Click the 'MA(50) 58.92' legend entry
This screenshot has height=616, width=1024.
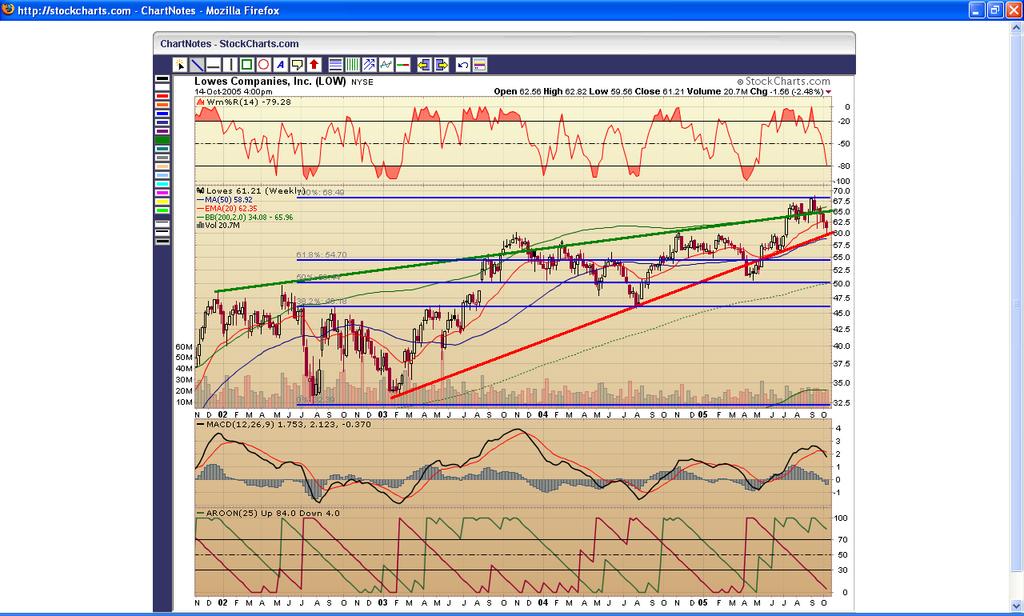pos(229,199)
